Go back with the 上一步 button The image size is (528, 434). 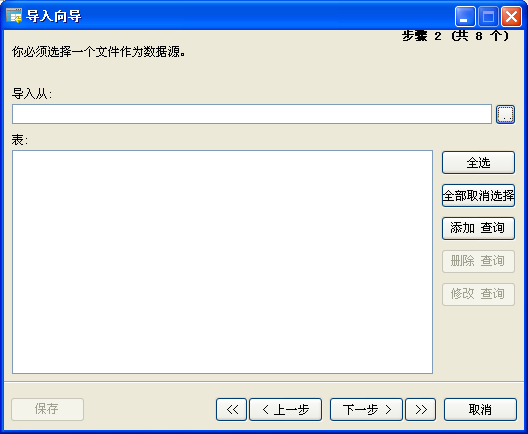[x=286, y=409]
